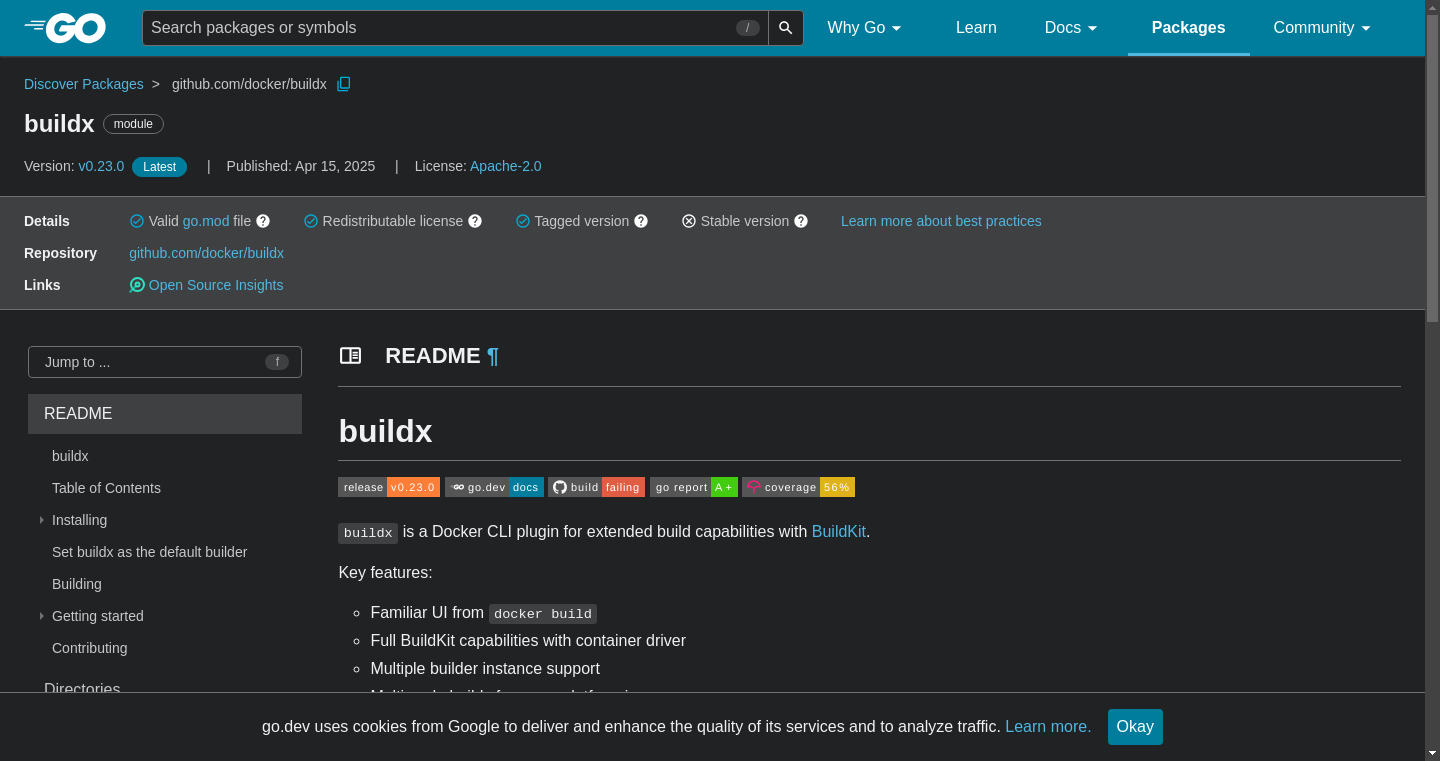Screen dimensions: 1440x761
Task: Jump to Set buildx as default builder
Action: point(149,552)
